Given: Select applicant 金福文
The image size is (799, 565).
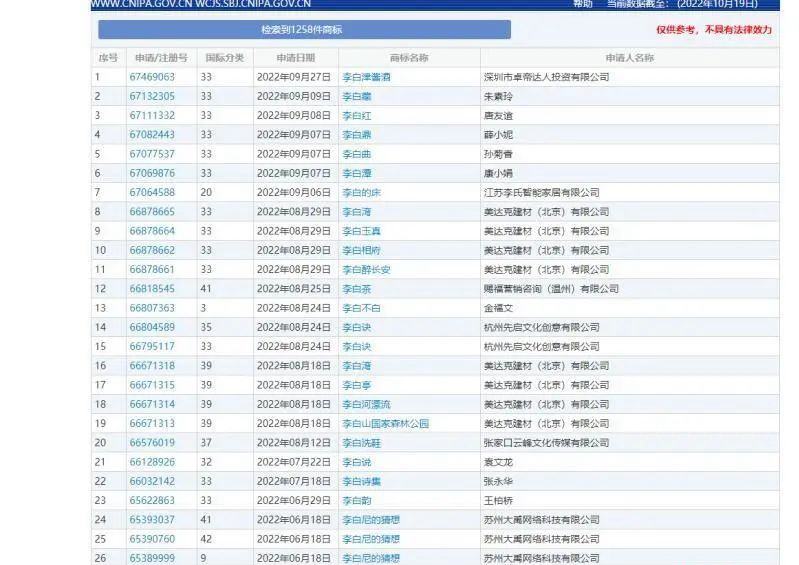Looking at the screenshot, I should pos(498,308).
